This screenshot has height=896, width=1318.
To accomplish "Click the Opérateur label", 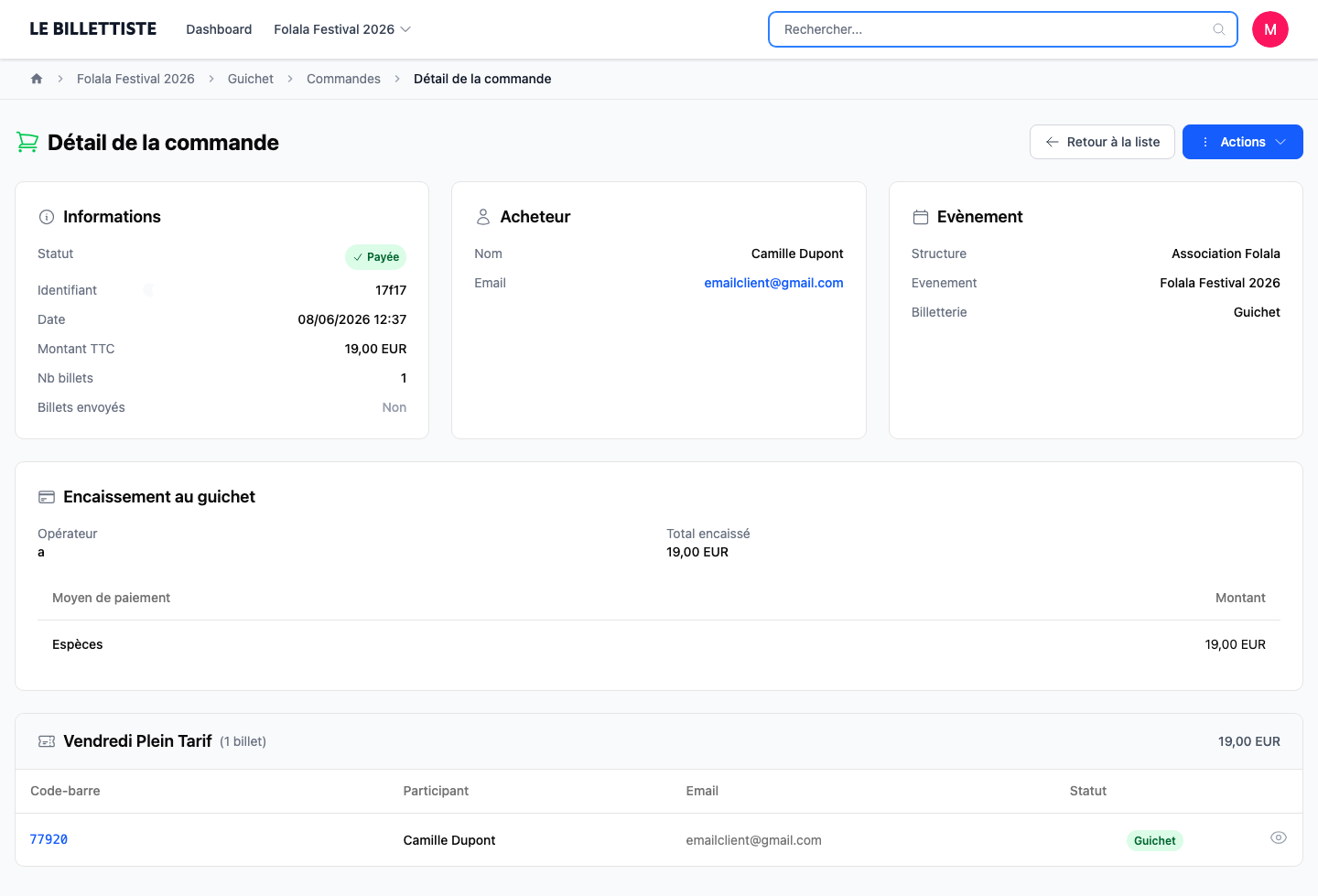I will pos(67,534).
